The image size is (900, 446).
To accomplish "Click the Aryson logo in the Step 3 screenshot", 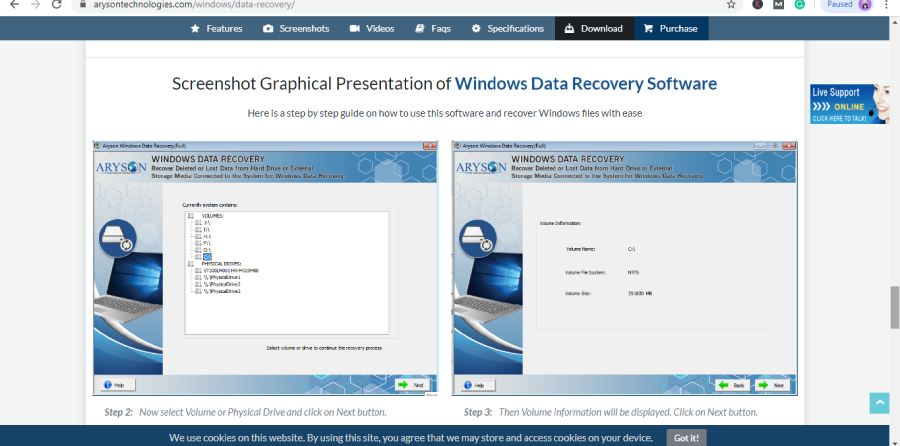I will coord(481,167).
